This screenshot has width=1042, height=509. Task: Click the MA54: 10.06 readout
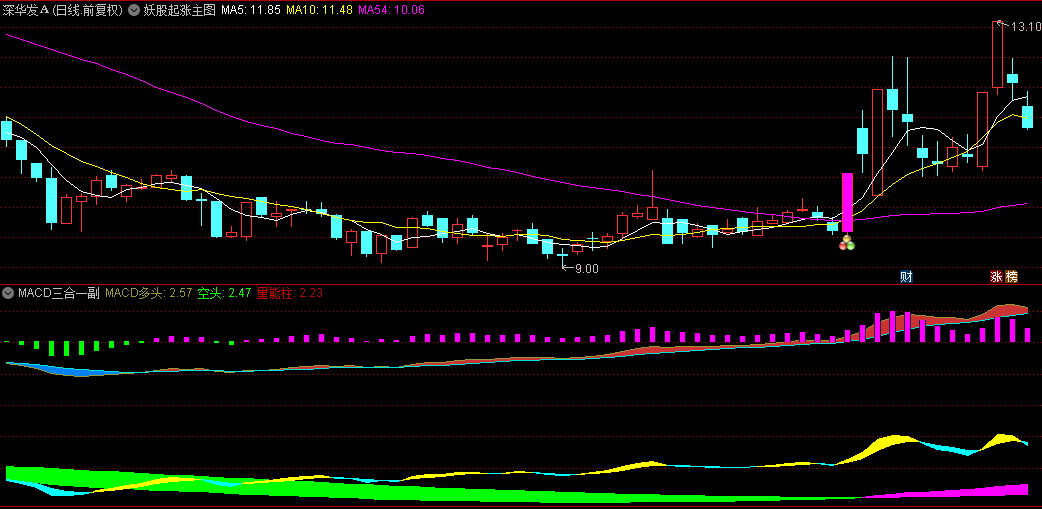(x=391, y=10)
